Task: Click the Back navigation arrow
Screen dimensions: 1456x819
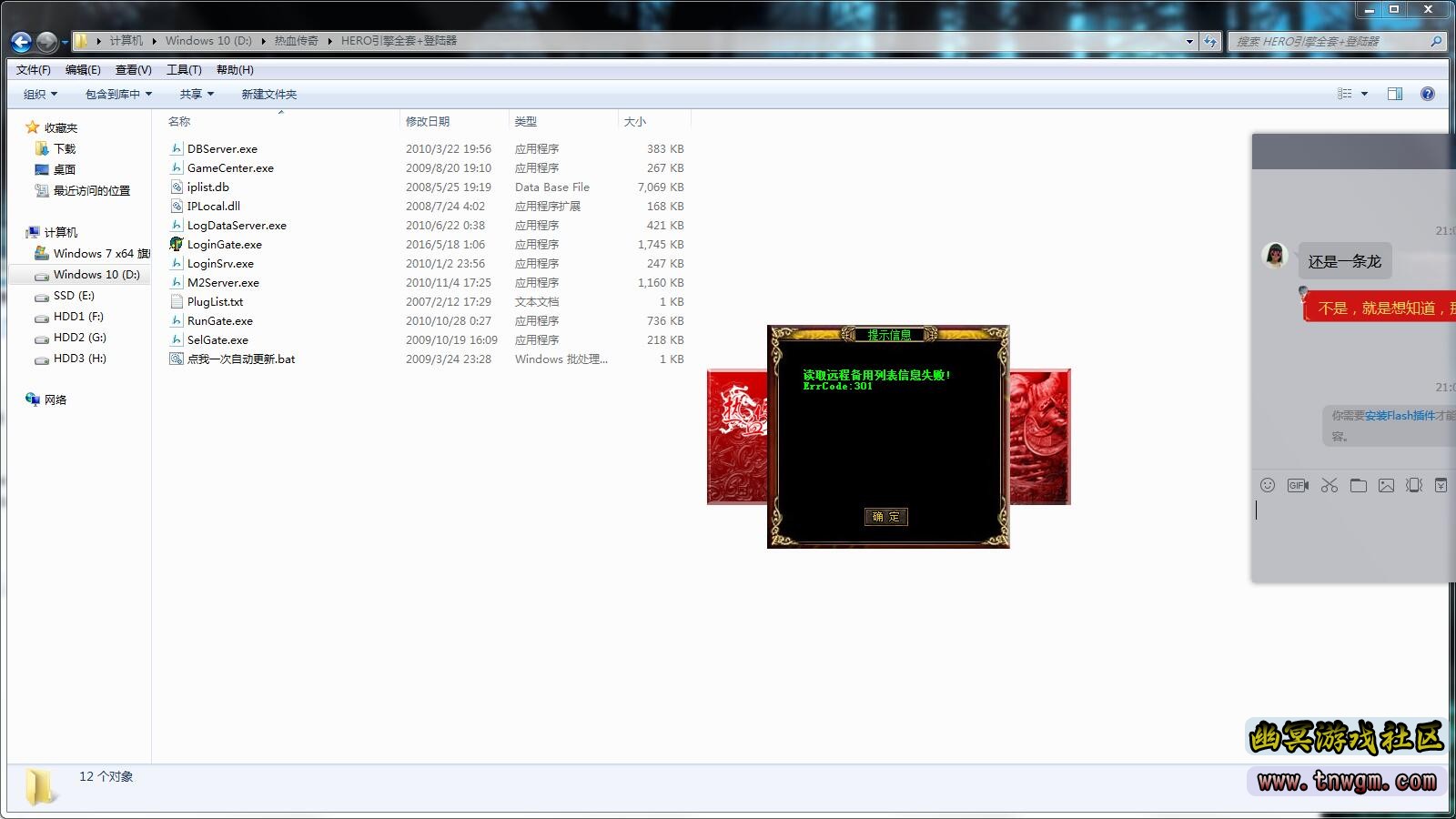Action: [22, 41]
